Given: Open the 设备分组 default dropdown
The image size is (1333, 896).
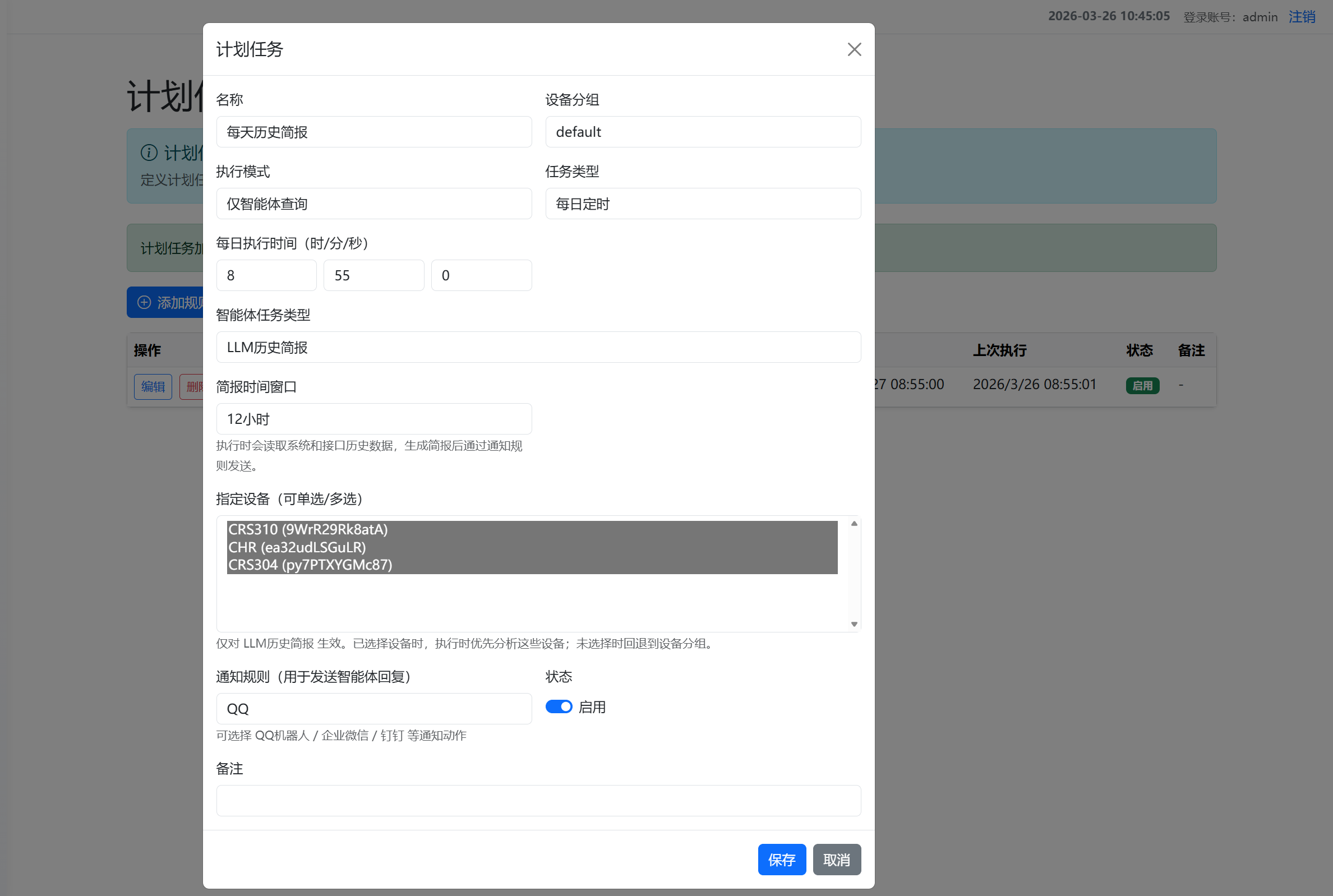Looking at the screenshot, I should tap(702, 132).
